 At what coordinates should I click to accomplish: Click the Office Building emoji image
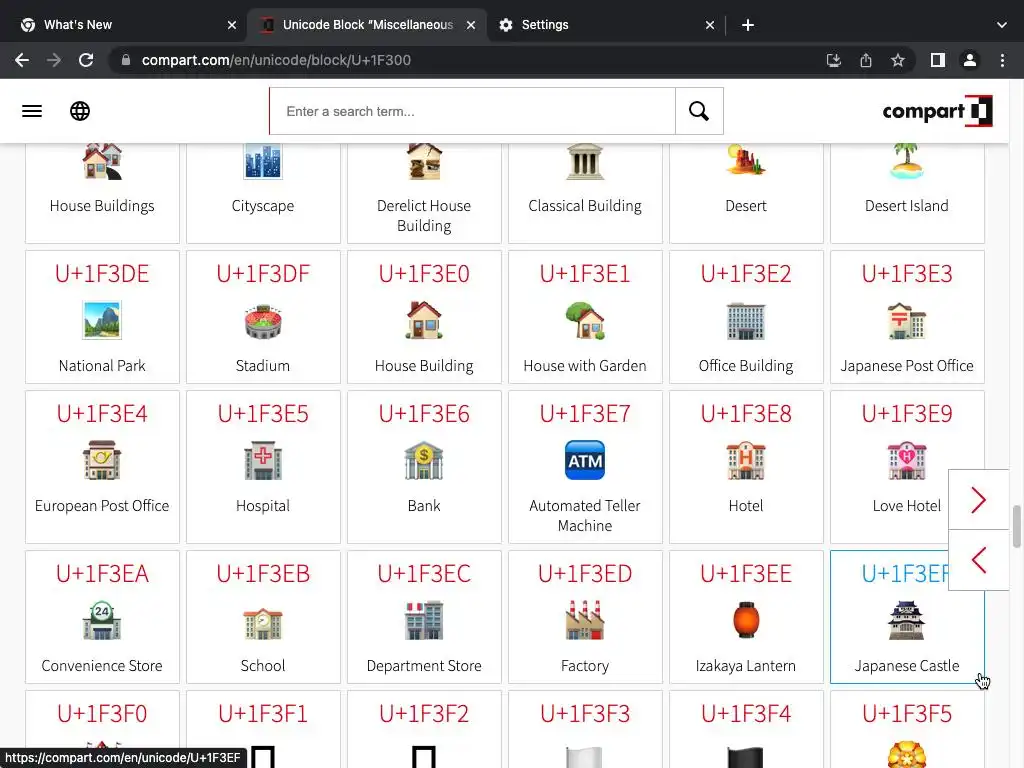[x=746, y=321]
